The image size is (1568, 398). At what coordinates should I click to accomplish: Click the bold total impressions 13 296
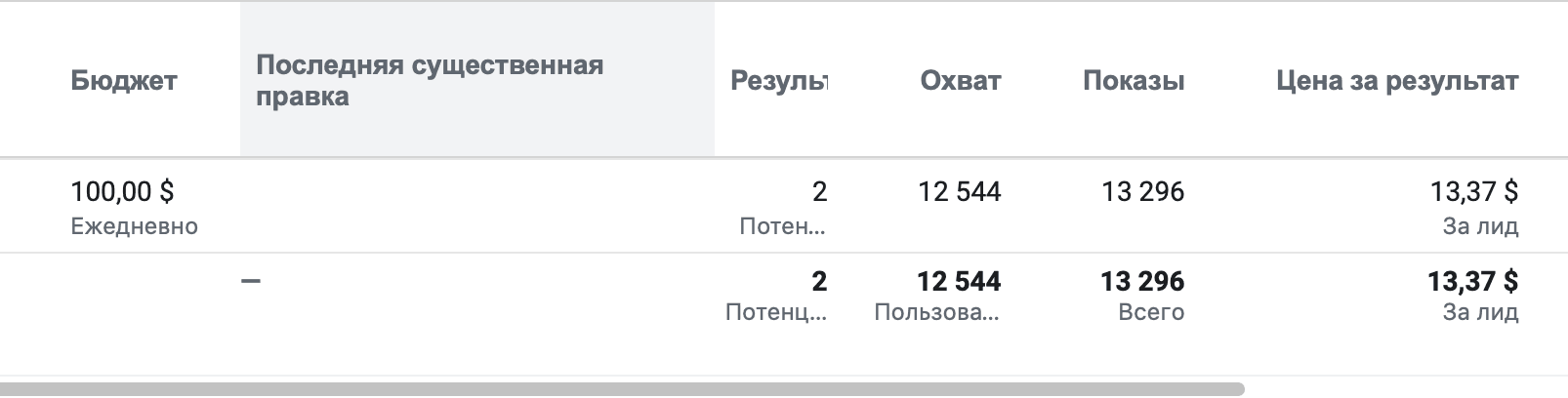point(1142,282)
